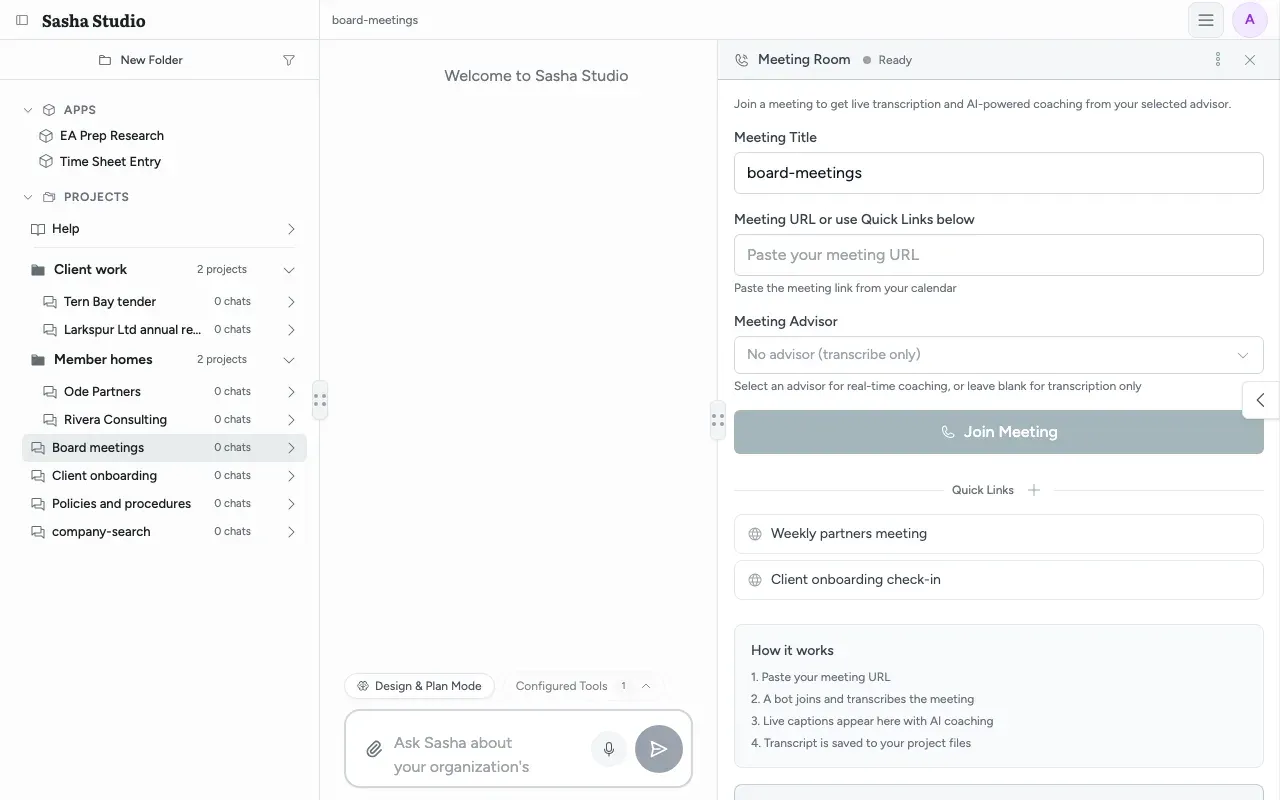1280x800 pixels.
Task: Click the Join Meeting button
Action: (998, 432)
